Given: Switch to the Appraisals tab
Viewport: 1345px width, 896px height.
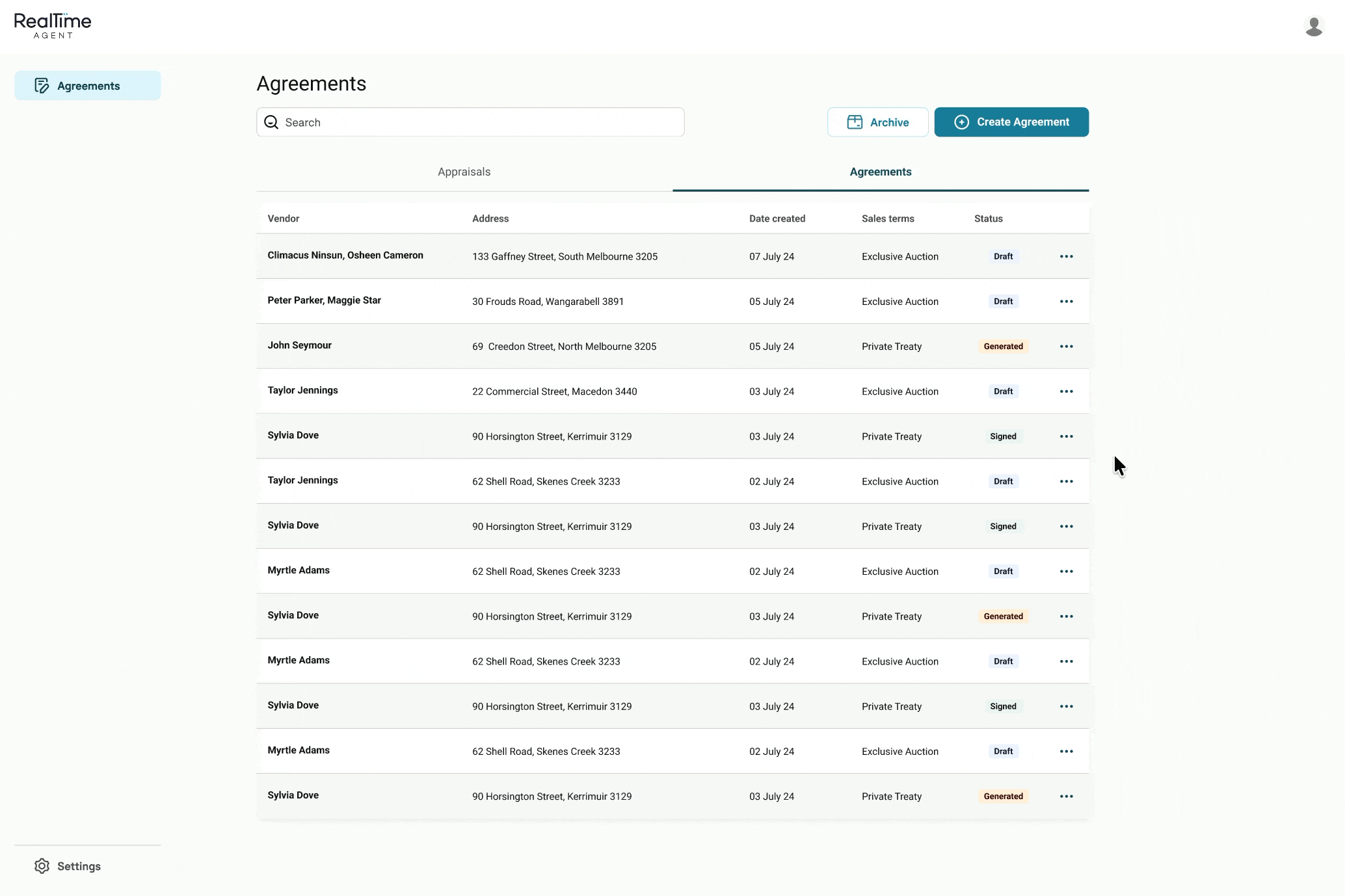Looking at the screenshot, I should pyautogui.click(x=464, y=172).
